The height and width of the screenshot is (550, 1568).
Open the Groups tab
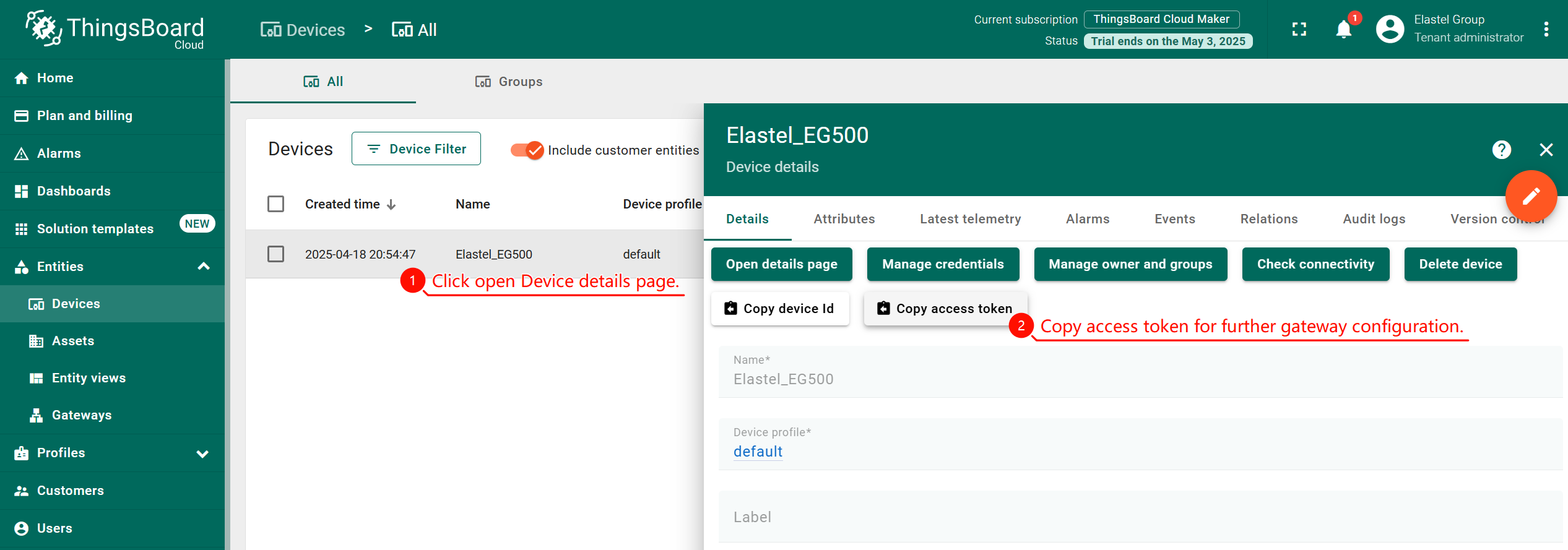pyautogui.click(x=509, y=82)
